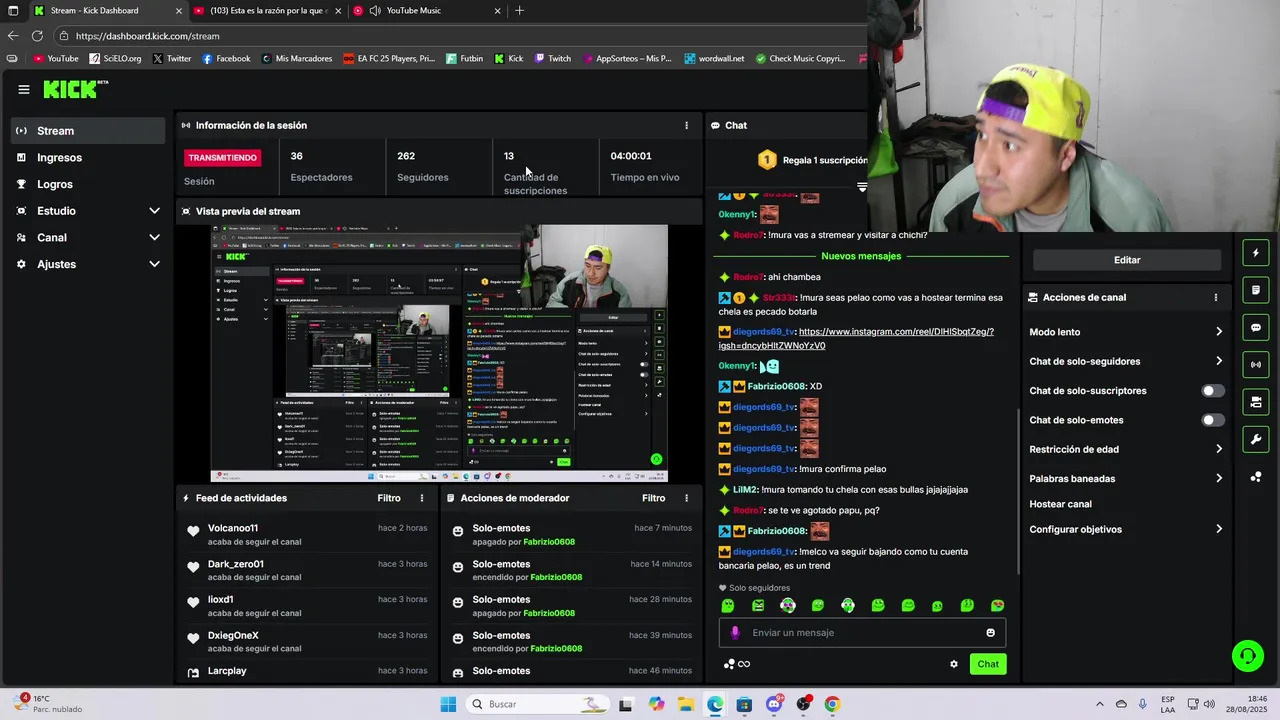The height and width of the screenshot is (720, 1280).
Task: Click the stream preview thumbnail
Action: [439, 353]
